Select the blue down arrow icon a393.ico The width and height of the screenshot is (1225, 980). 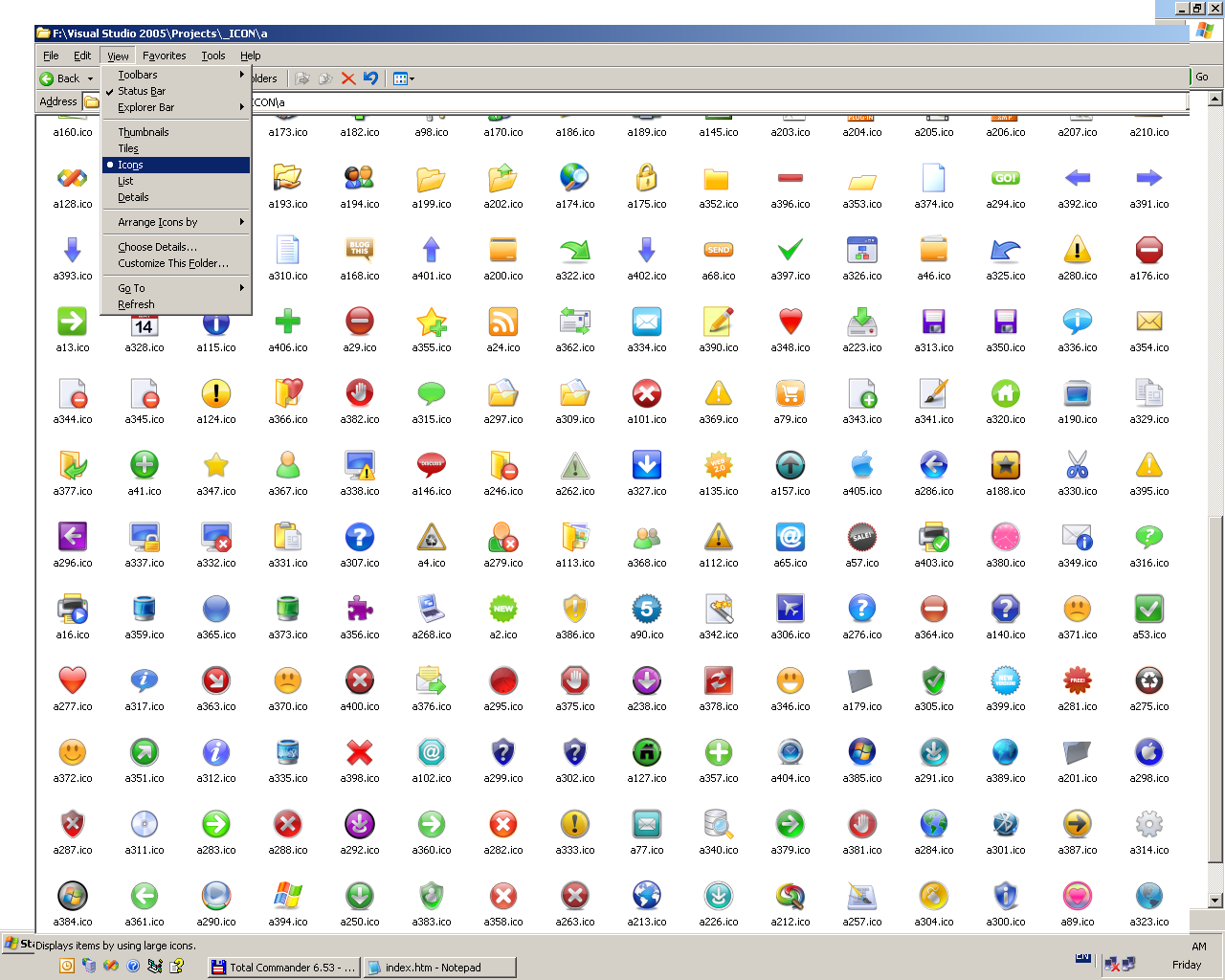73,249
